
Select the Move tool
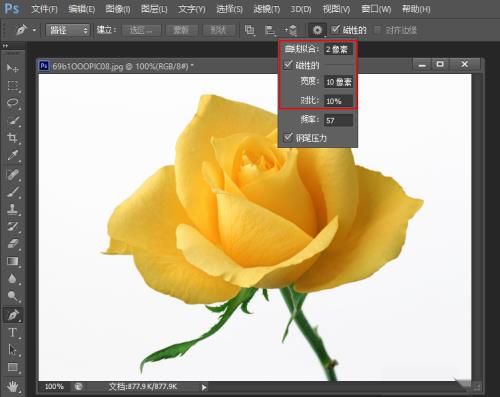point(13,68)
